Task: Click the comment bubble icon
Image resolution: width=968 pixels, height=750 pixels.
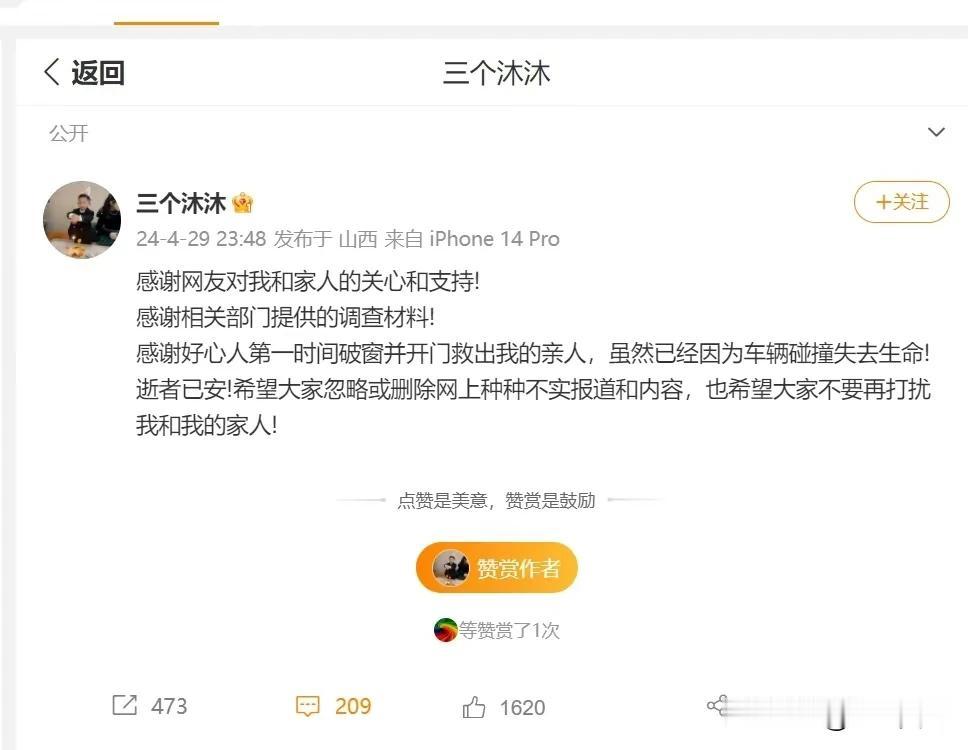Action: pos(307,706)
